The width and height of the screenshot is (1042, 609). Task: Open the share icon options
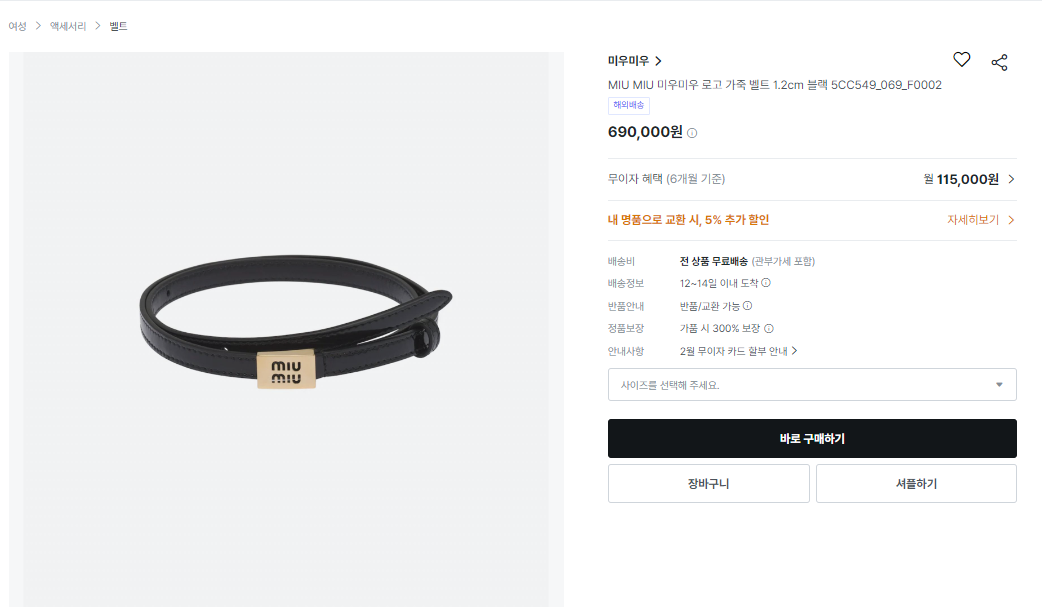(999, 62)
